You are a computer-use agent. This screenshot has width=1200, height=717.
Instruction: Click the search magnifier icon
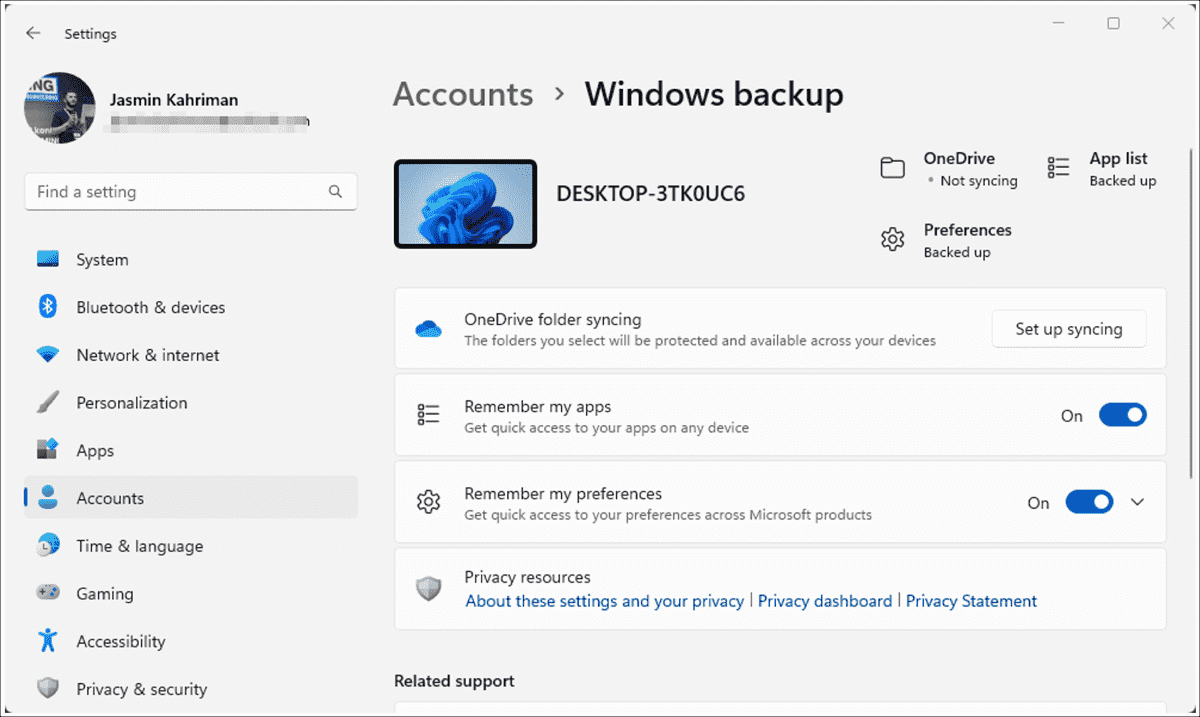(x=335, y=192)
